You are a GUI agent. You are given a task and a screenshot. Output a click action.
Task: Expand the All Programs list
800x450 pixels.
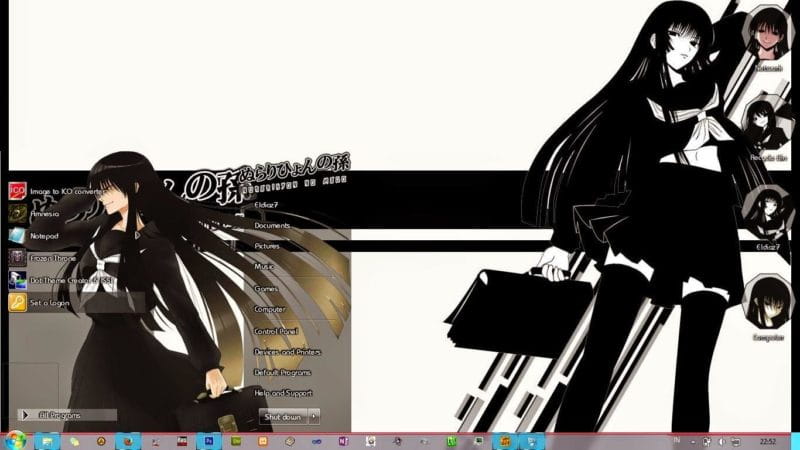pyautogui.click(x=60, y=415)
